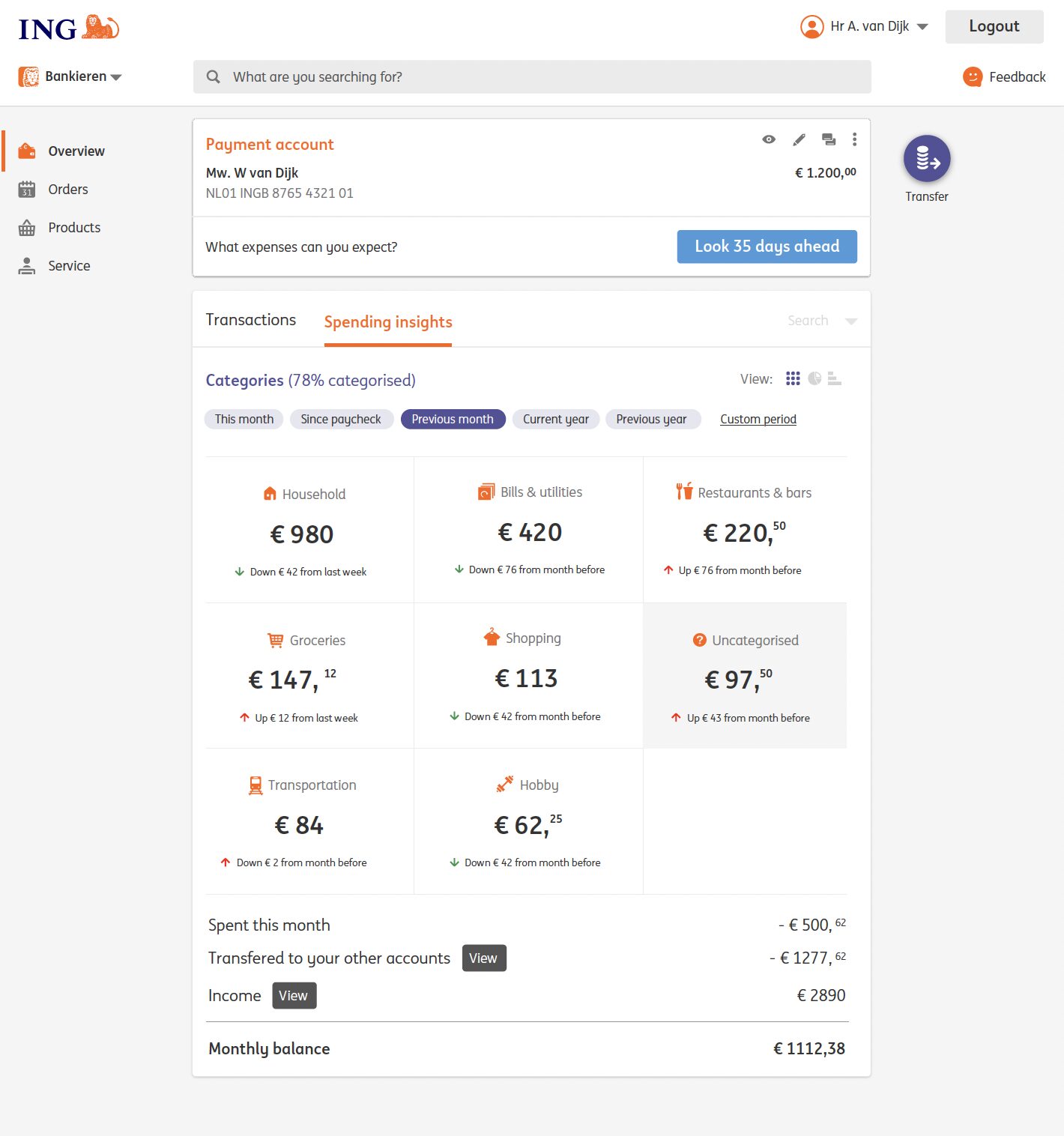
Task: Switch to pie chart view of categories
Action: pyautogui.click(x=814, y=378)
